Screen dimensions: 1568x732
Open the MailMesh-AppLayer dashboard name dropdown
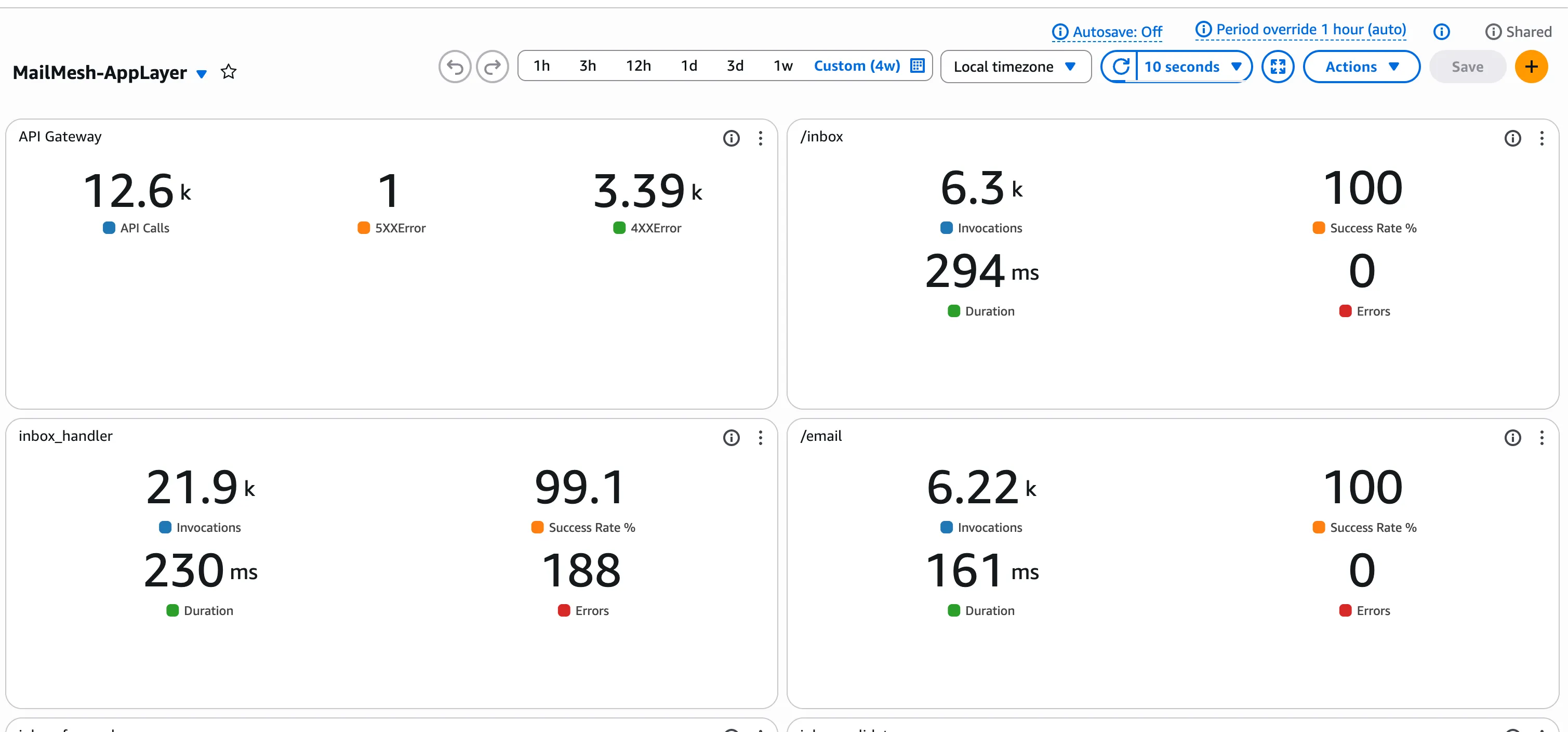coord(202,74)
